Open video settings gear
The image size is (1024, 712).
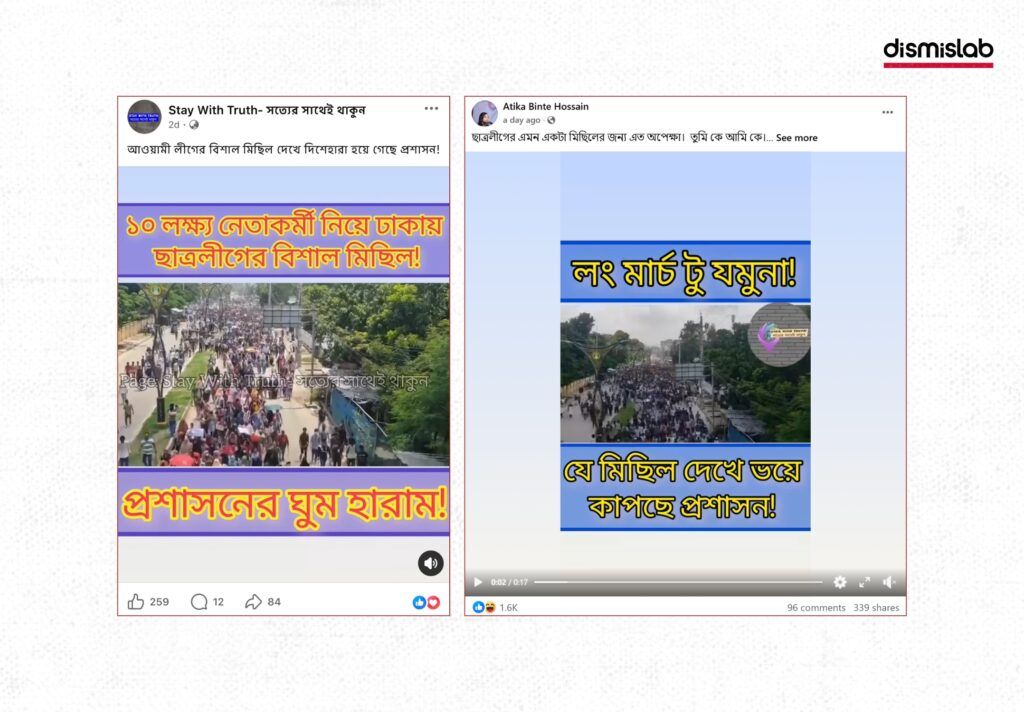point(840,582)
